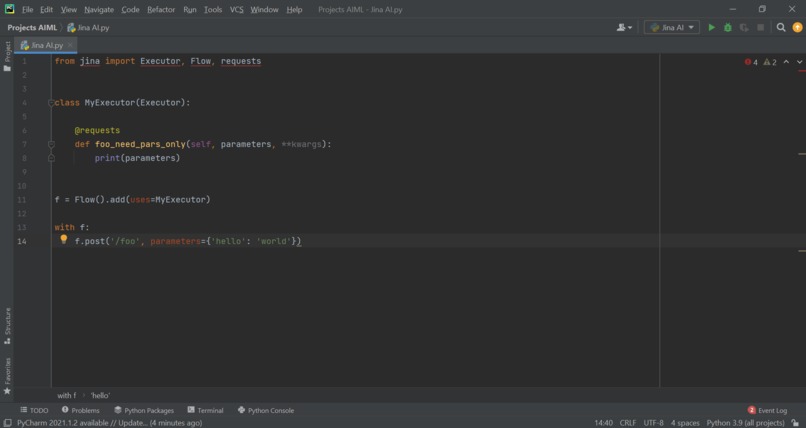Click the PyCharm 2021.1.2 available update message

pyautogui.click(x=109, y=423)
